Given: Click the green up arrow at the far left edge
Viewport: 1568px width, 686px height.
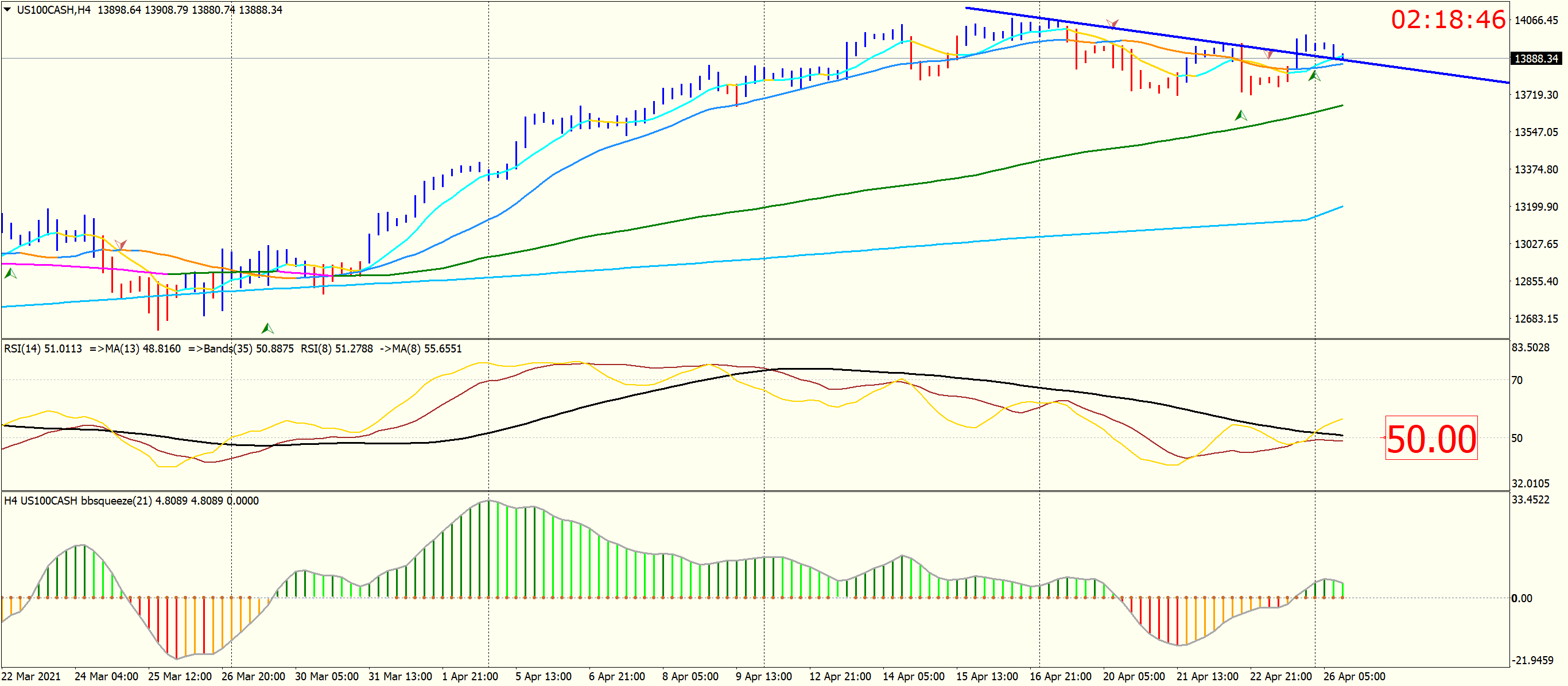Looking at the screenshot, I should click(x=10, y=274).
